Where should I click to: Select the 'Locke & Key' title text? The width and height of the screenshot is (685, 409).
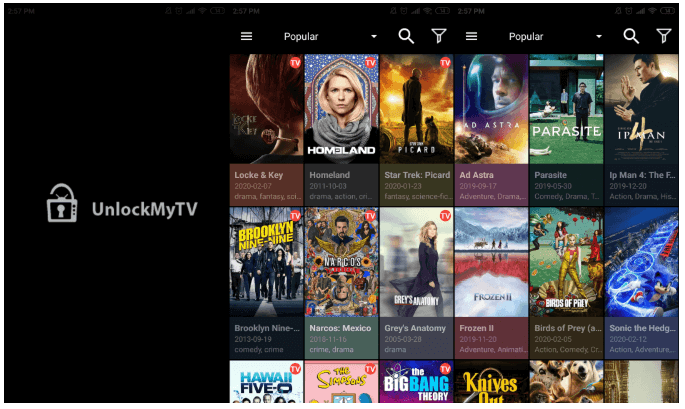(259, 175)
